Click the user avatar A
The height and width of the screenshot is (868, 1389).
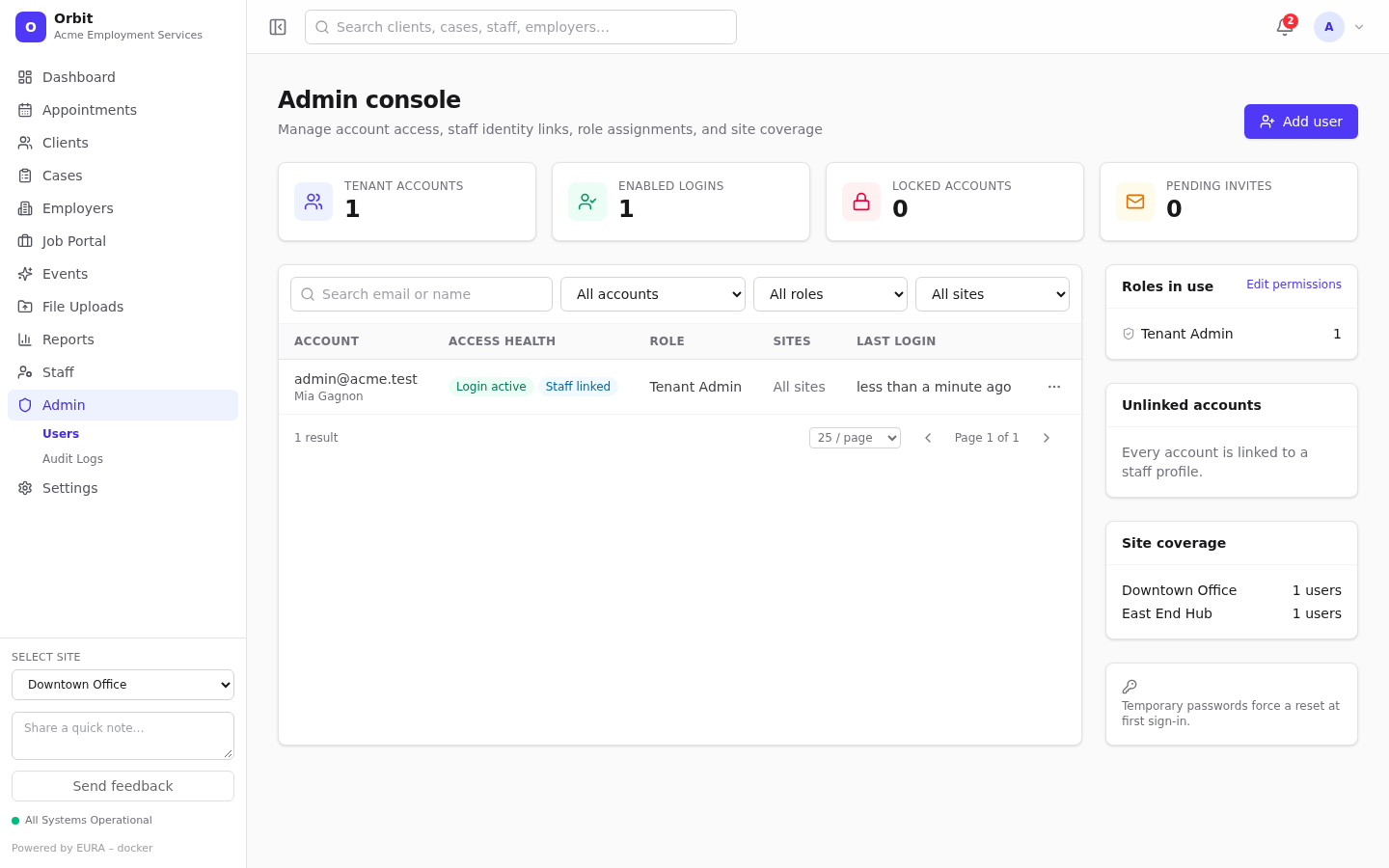[1329, 27]
